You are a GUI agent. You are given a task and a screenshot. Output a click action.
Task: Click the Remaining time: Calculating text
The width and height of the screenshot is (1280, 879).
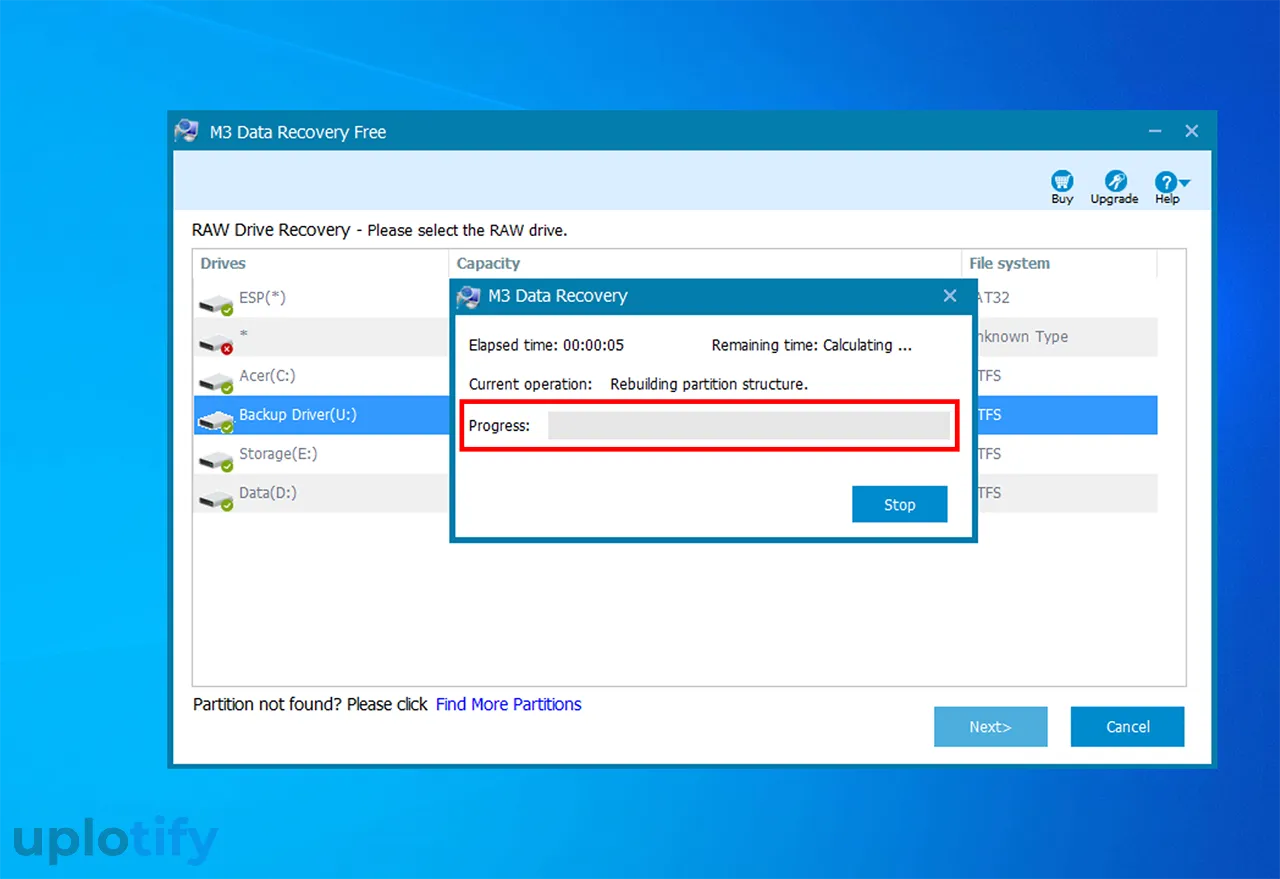pyautogui.click(x=811, y=345)
